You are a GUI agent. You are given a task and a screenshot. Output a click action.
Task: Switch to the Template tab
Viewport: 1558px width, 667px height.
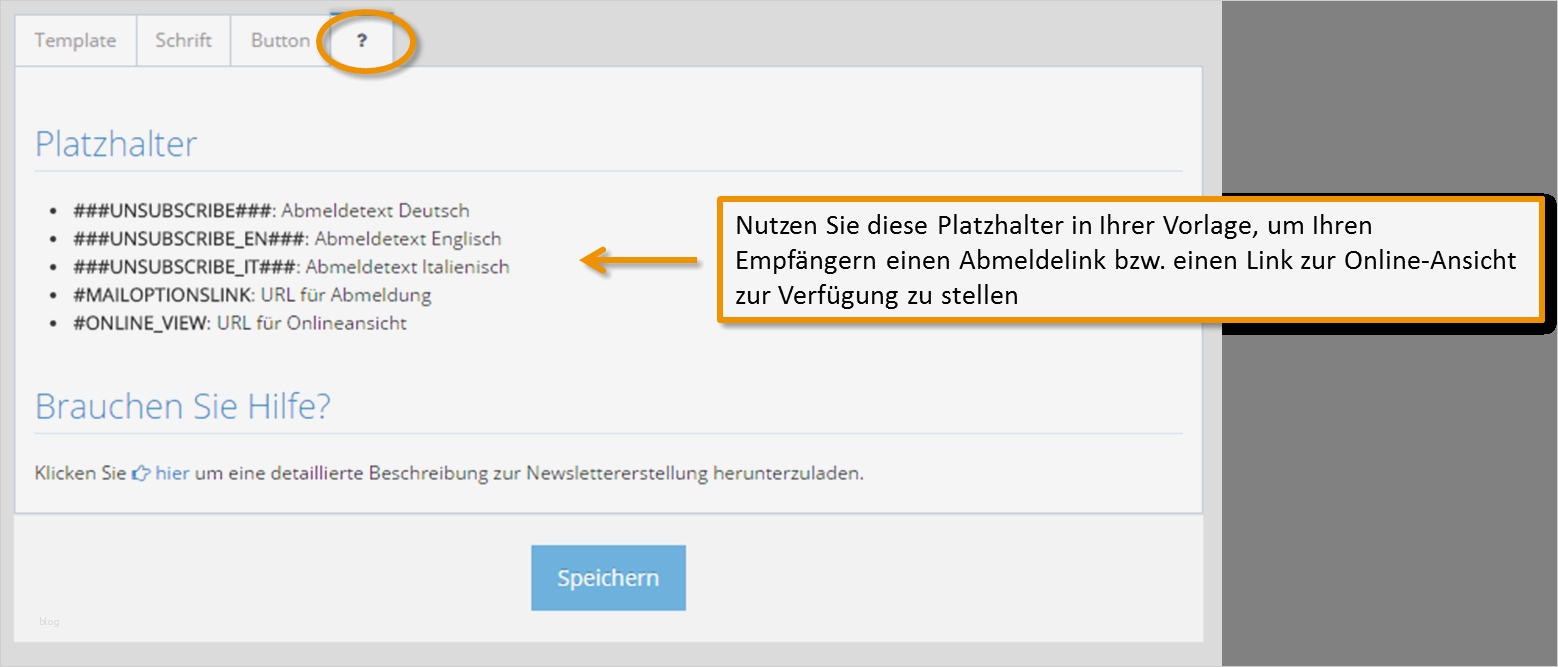(74, 41)
